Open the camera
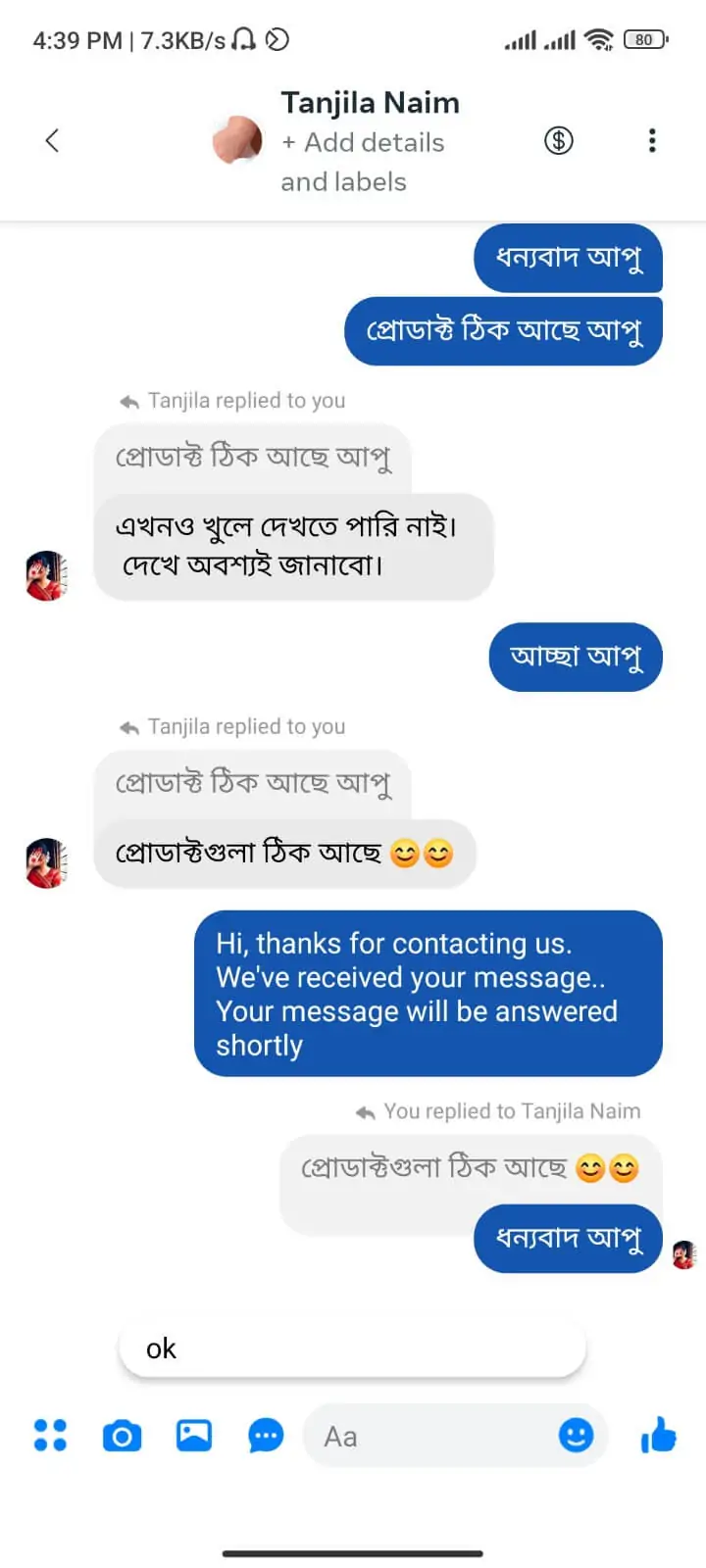This screenshot has width=706, height=1568. click(122, 1437)
